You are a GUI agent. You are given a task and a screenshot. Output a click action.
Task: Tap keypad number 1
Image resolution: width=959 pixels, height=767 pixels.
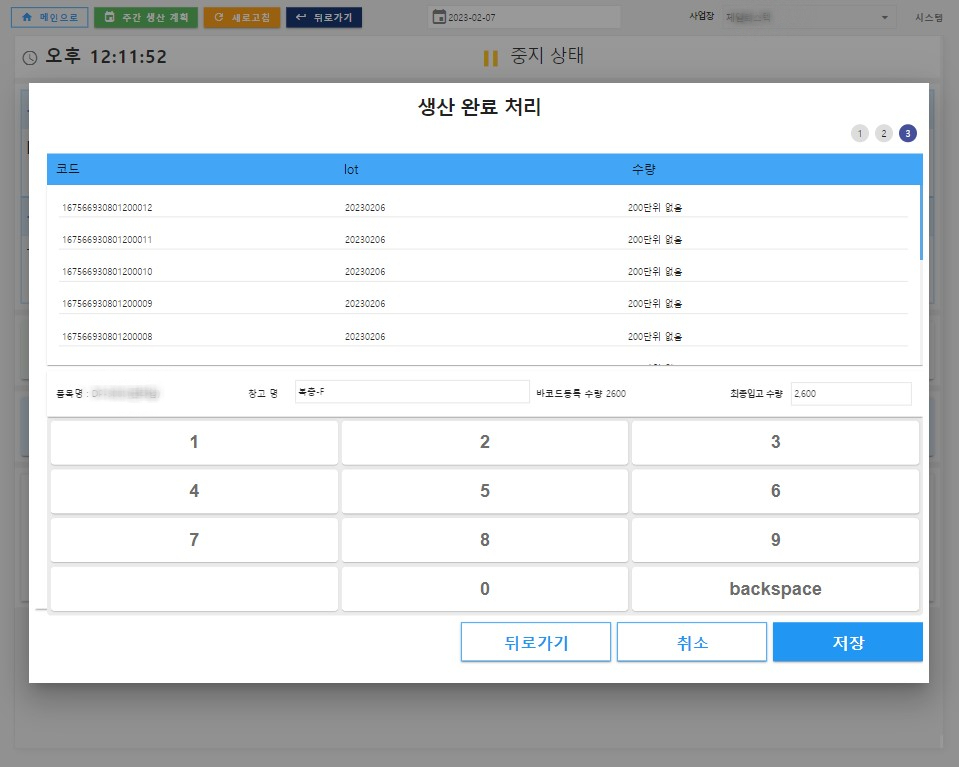[194, 442]
